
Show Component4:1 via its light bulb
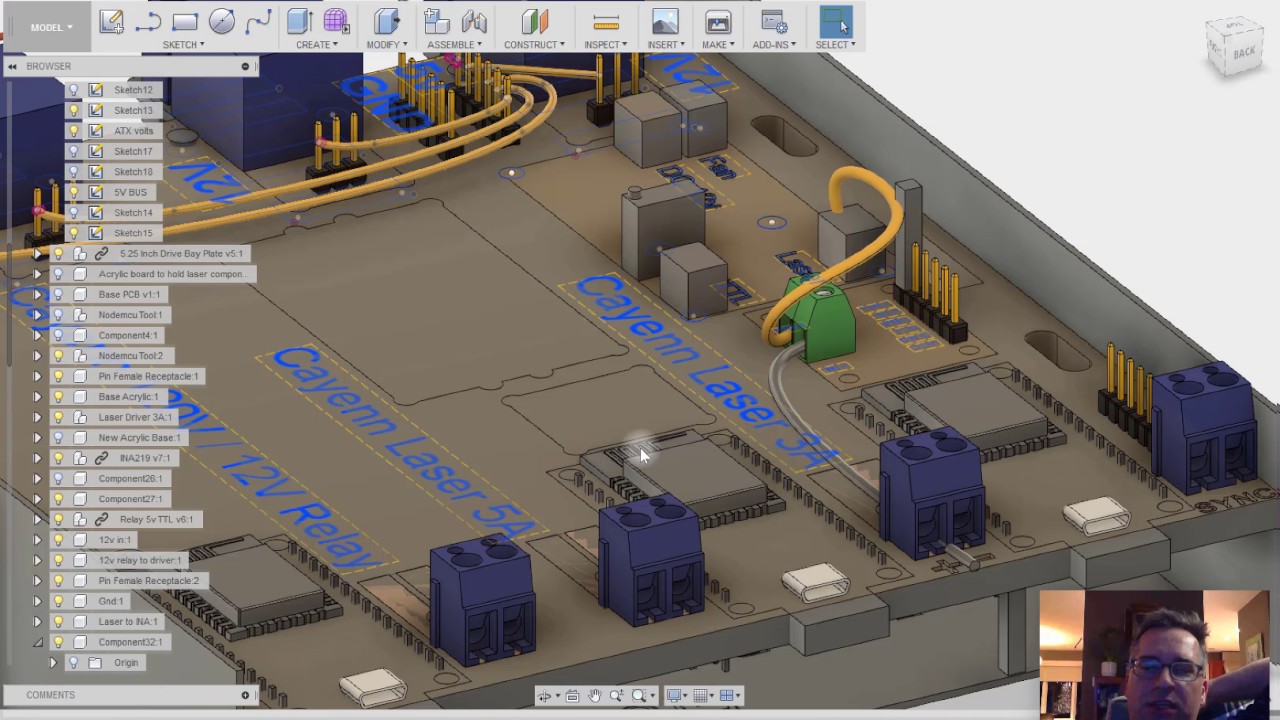pyautogui.click(x=58, y=335)
